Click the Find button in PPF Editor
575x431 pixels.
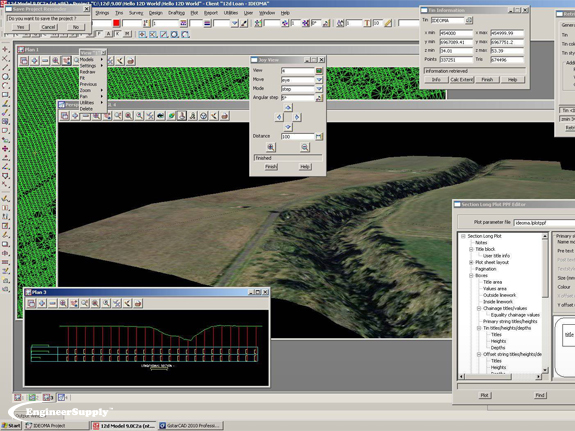pyautogui.click(x=540, y=395)
